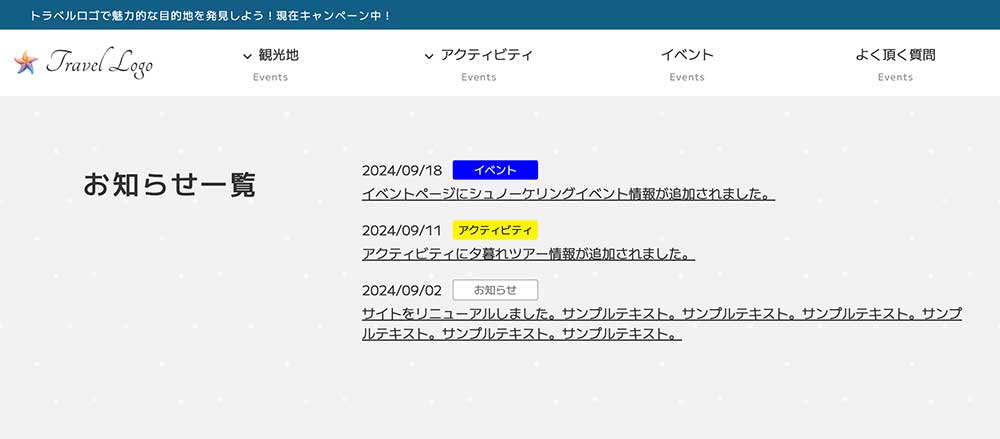The image size is (1000, 439).
Task: Open the よく頂く質問 FAQ menu
Action: tap(895, 56)
